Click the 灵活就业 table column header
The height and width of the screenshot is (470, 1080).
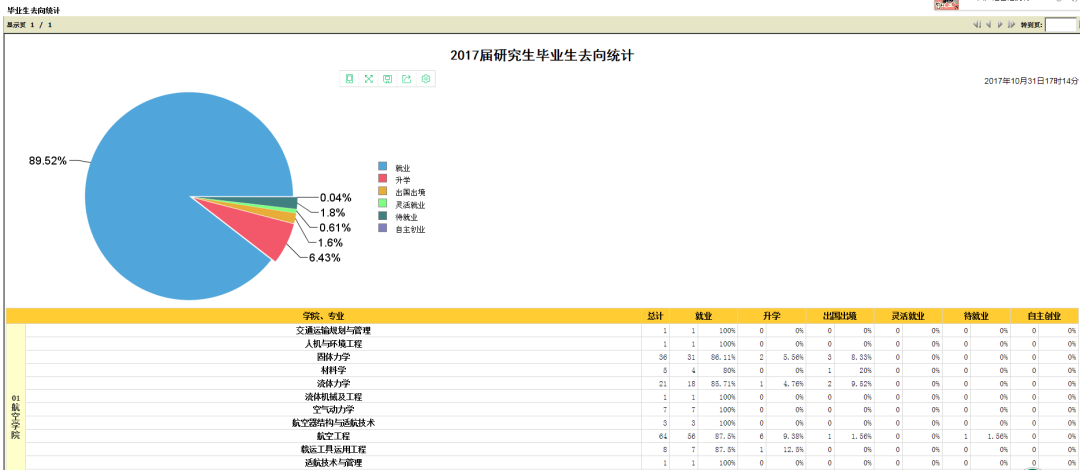(x=908, y=316)
